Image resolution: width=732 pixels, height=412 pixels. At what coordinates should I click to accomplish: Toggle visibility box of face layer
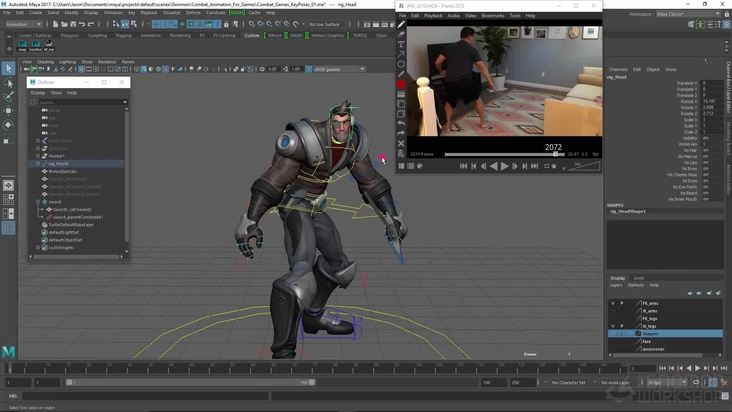[613, 342]
